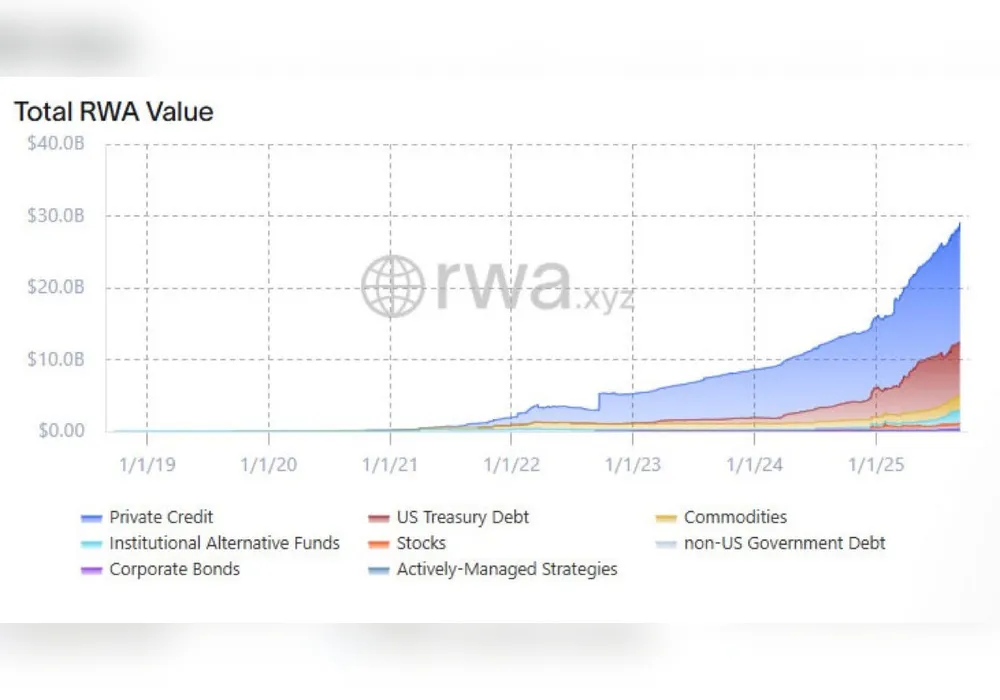Toggle the US Treasury Debt legend entry

point(449,517)
